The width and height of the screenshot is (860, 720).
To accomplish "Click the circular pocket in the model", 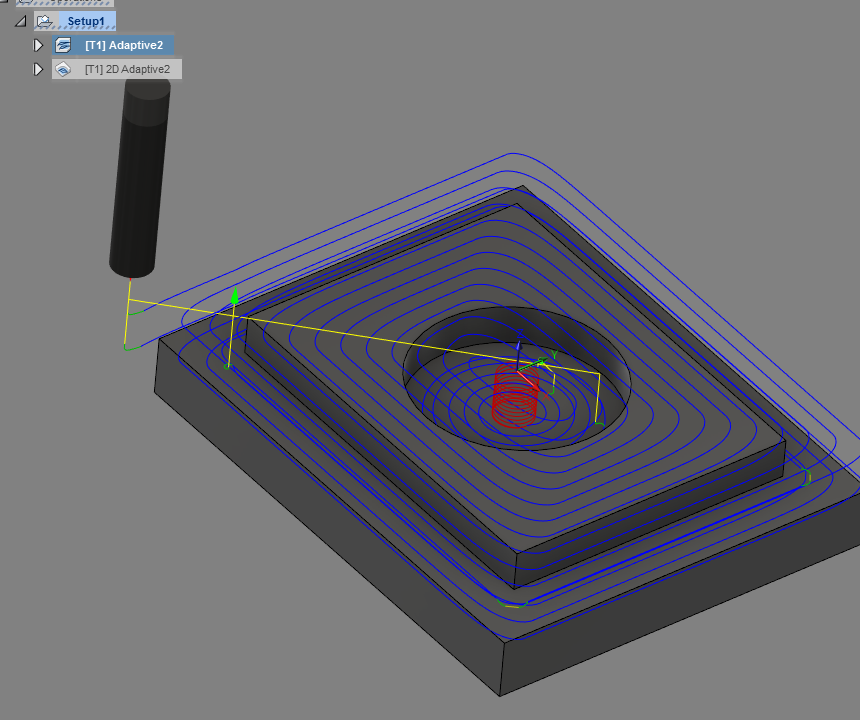I will [x=517, y=378].
